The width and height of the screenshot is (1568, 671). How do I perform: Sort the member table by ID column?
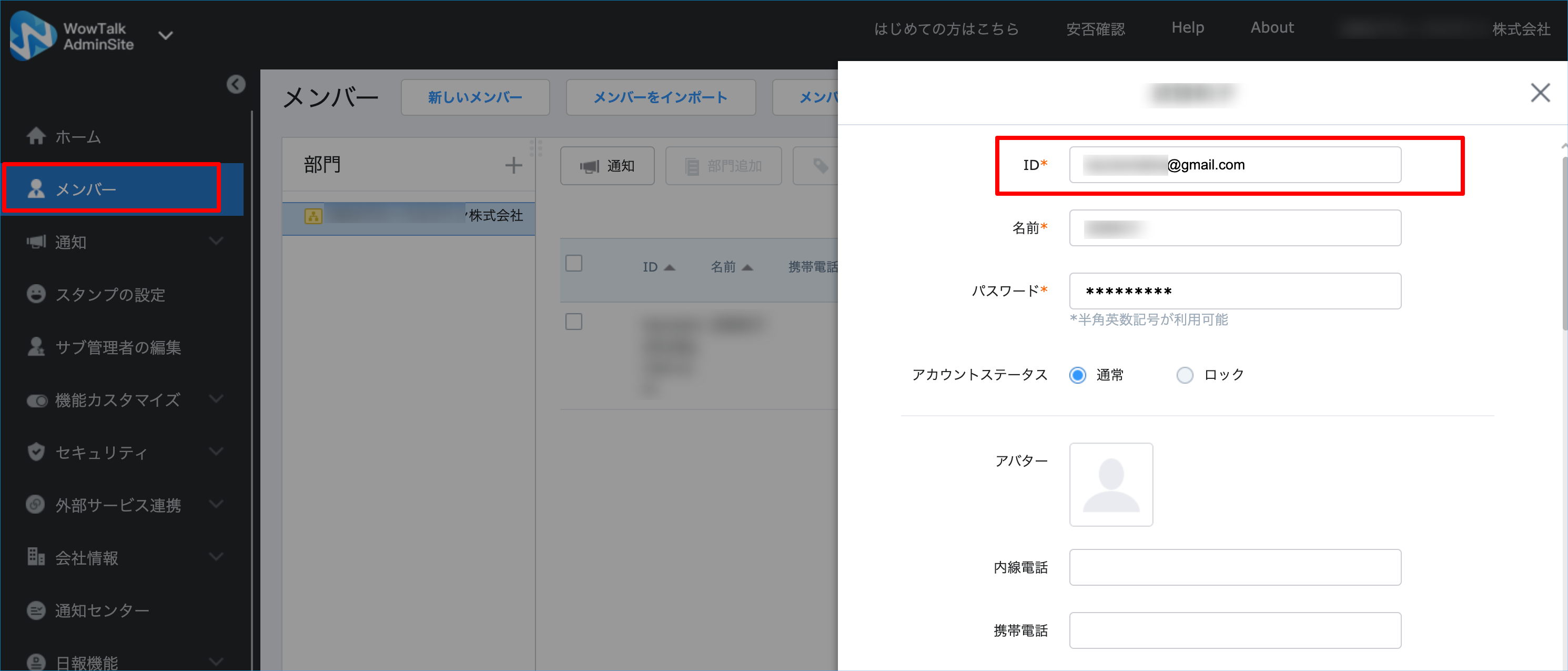tap(659, 267)
